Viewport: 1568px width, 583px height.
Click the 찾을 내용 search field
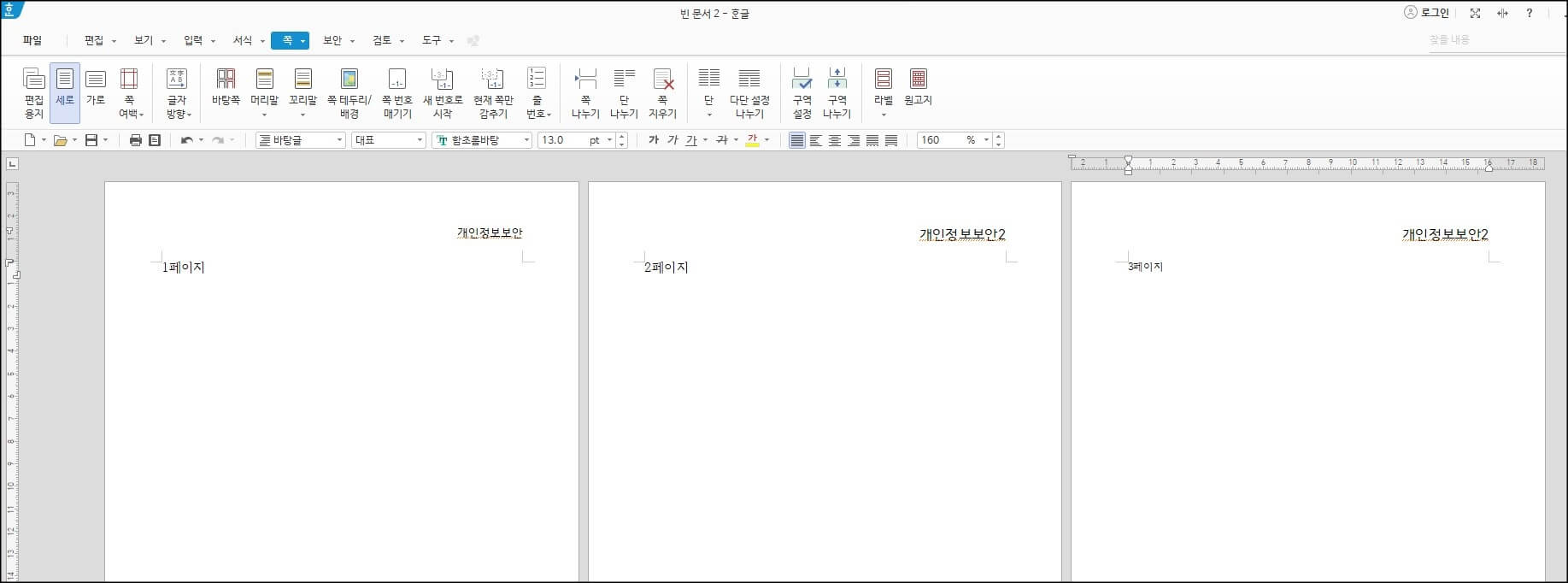[1495, 40]
